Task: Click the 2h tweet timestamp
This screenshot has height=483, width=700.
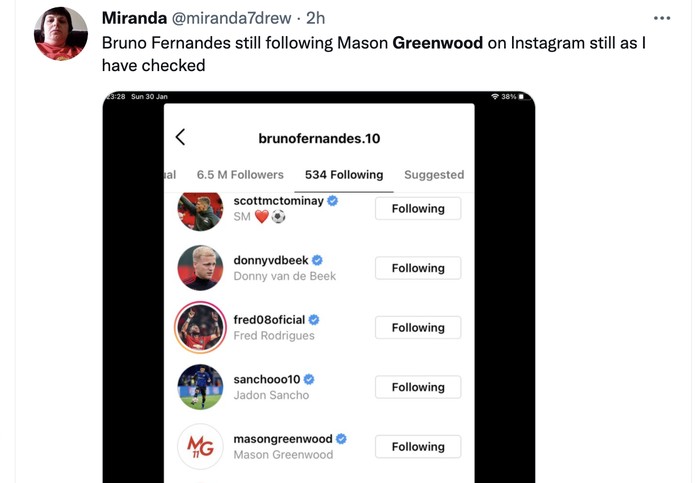Action: click(x=315, y=19)
